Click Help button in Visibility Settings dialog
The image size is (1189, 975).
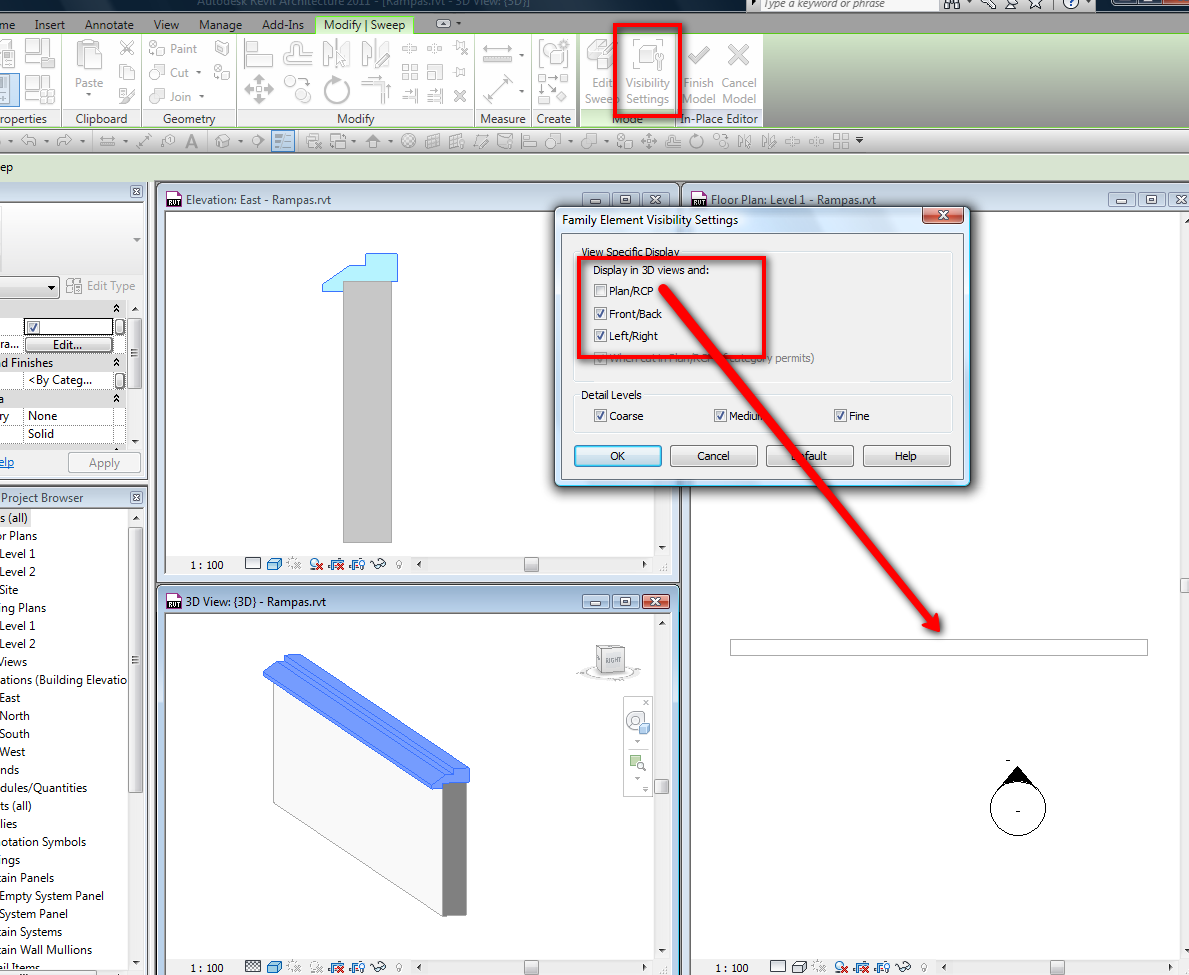pyautogui.click(x=906, y=456)
